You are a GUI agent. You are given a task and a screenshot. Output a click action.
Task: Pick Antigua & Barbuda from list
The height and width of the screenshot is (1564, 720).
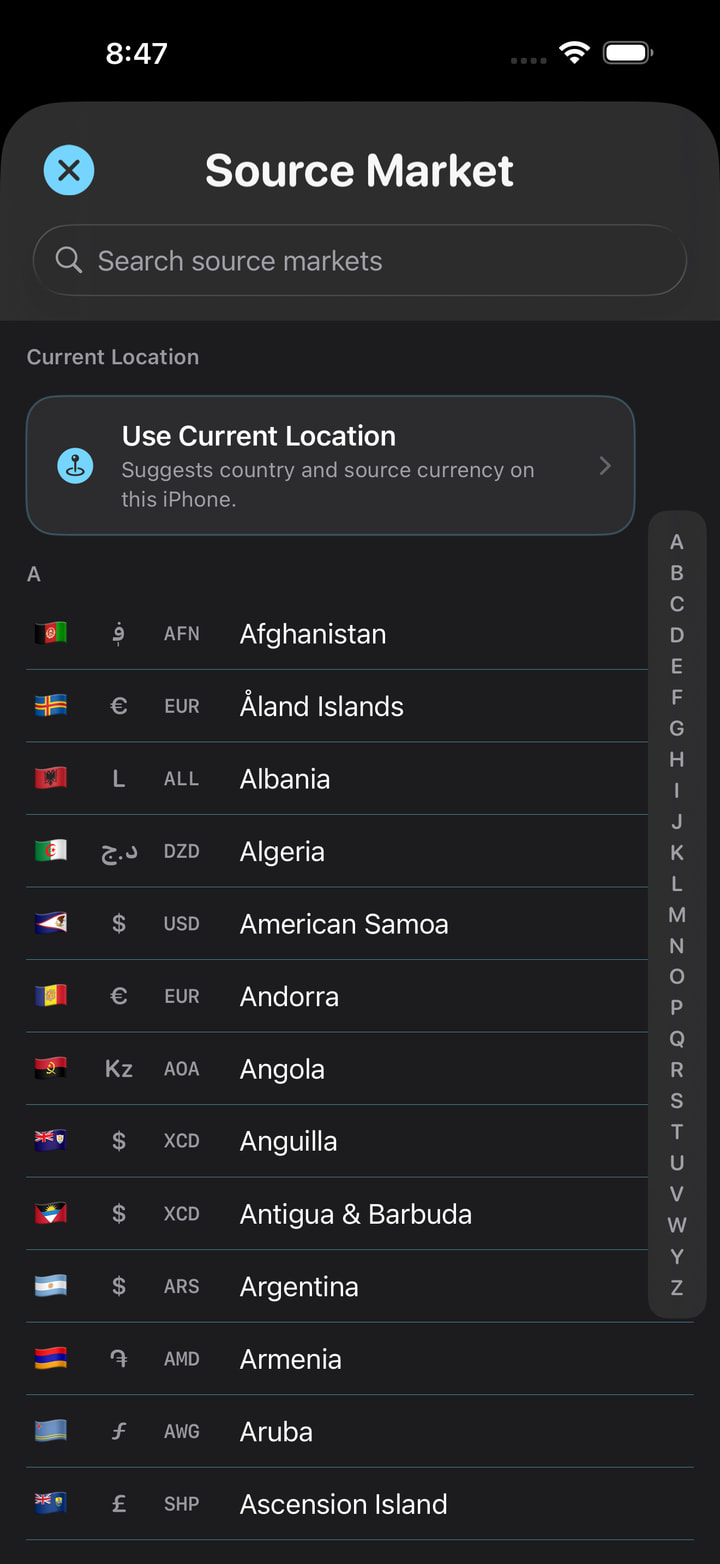[338, 1213]
